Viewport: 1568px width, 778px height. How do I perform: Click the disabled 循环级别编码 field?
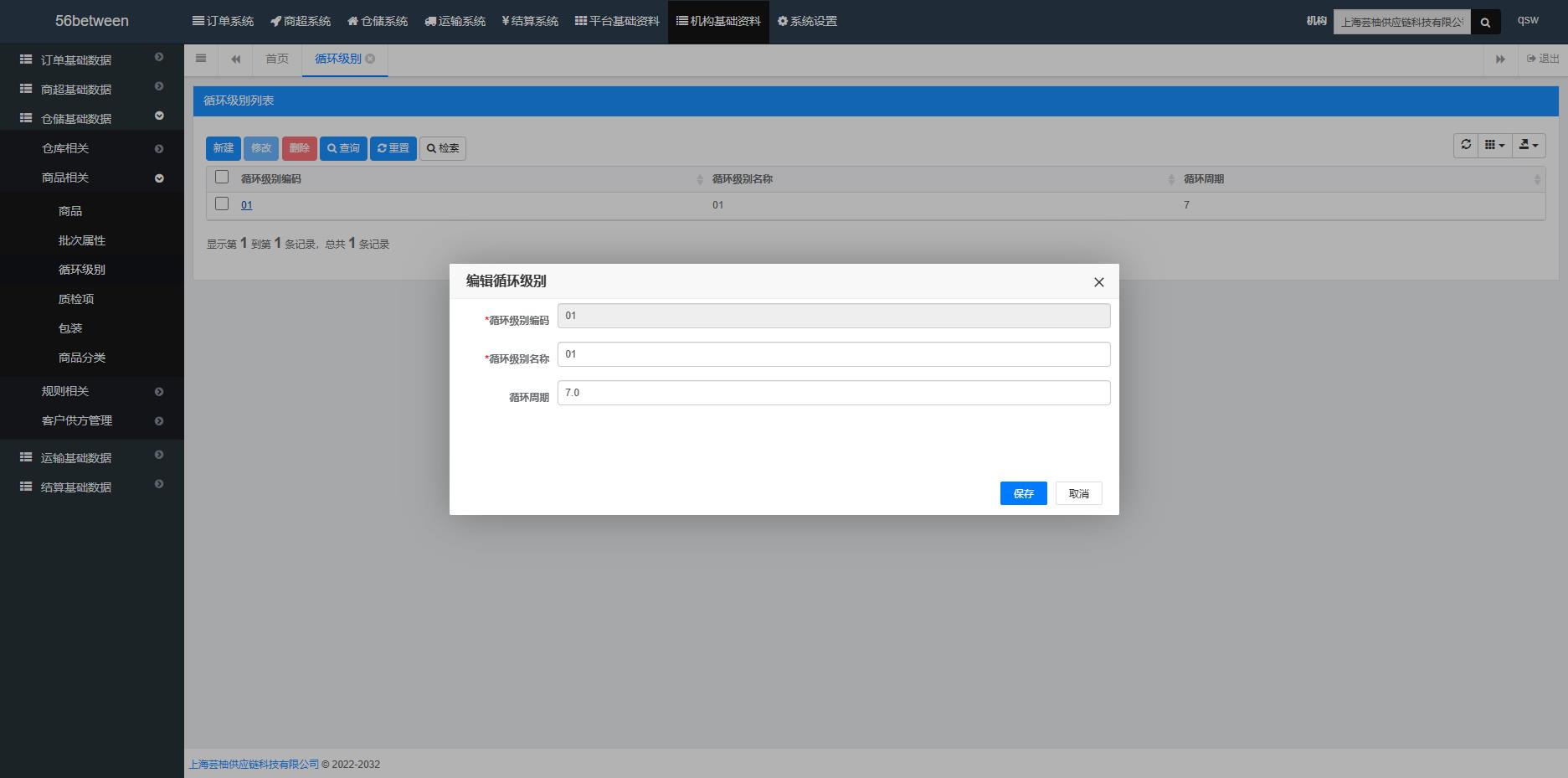(834, 316)
